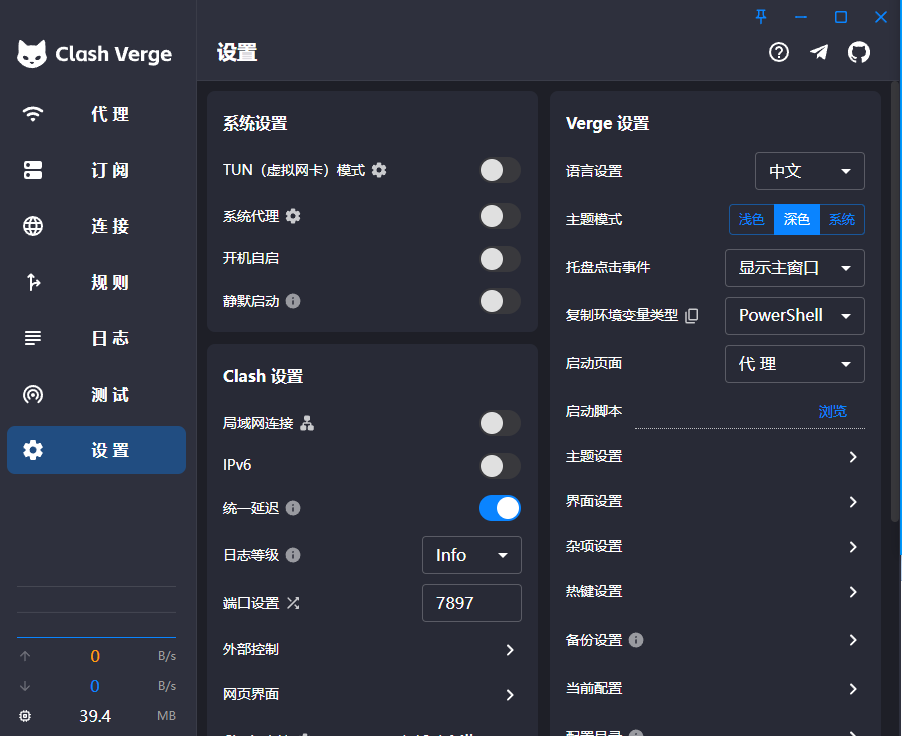
Task: Click the log lines sidebar icon
Action: point(33,338)
